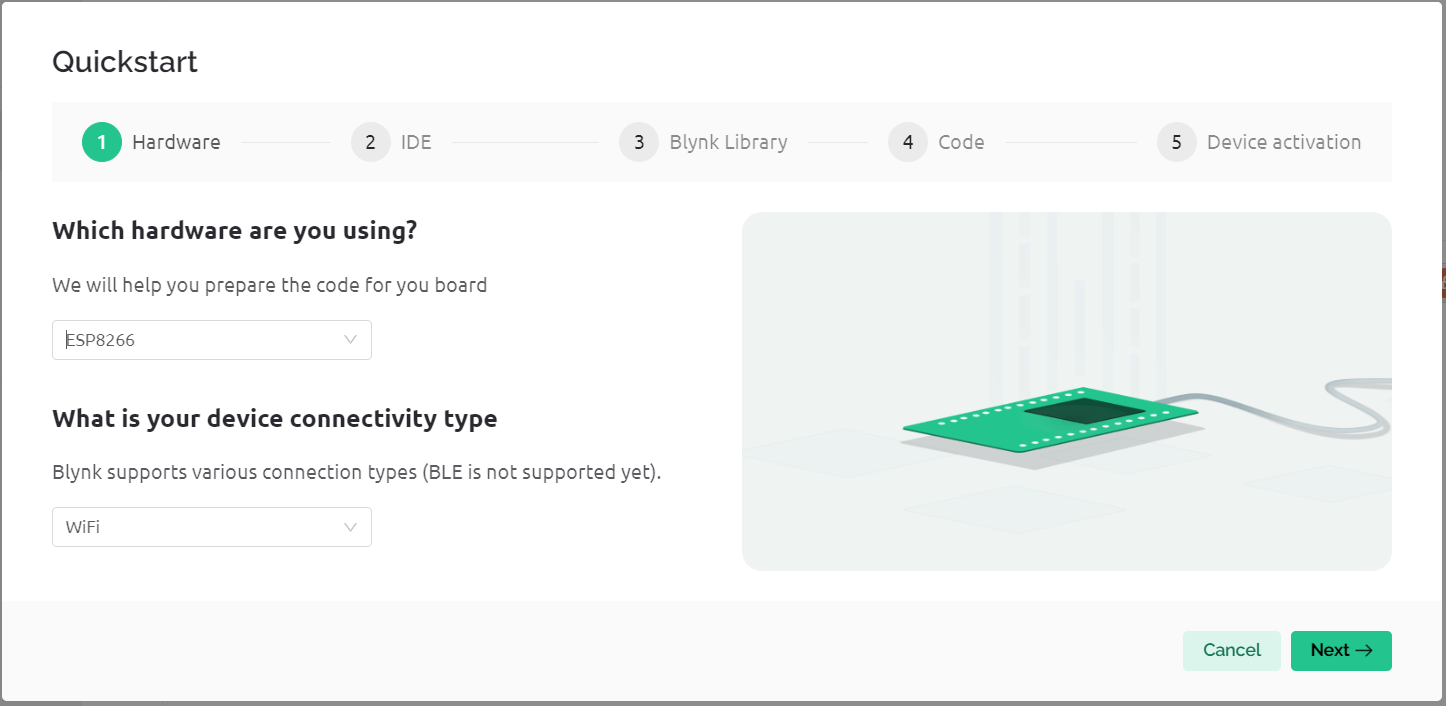Click the step 2 circle icon
Viewport: 1446px width, 706px height.
tap(371, 142)
